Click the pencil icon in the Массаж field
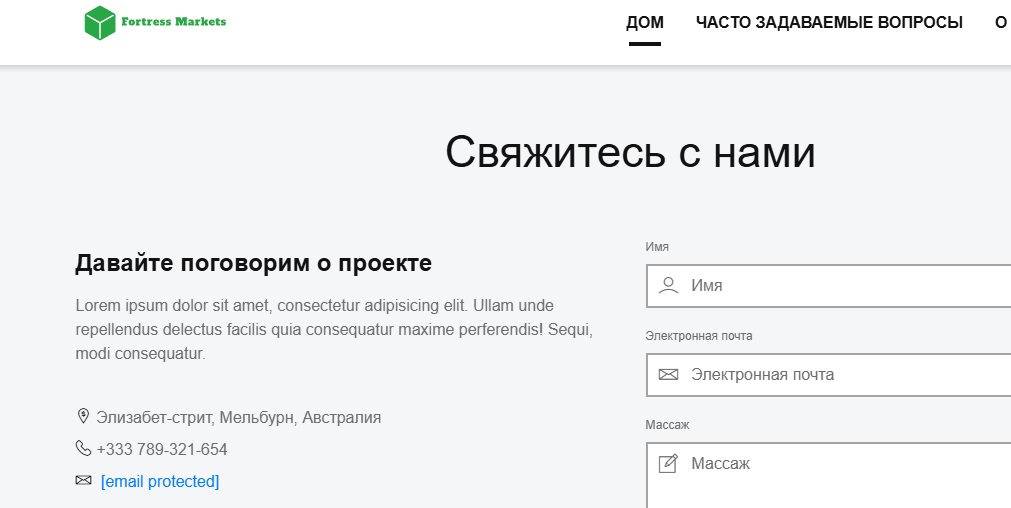The height and width of the screenshot is (508, 1011). [668, 464]
